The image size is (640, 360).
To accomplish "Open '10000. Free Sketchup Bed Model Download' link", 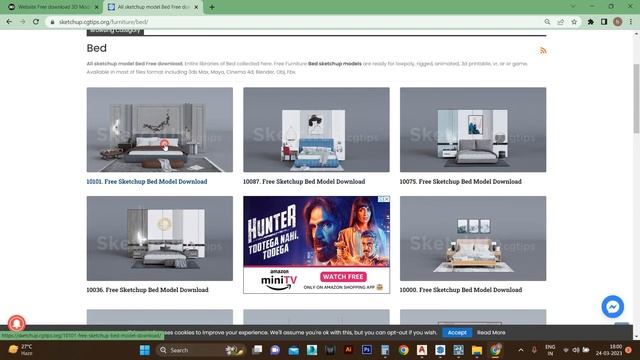I will point(461,290).
